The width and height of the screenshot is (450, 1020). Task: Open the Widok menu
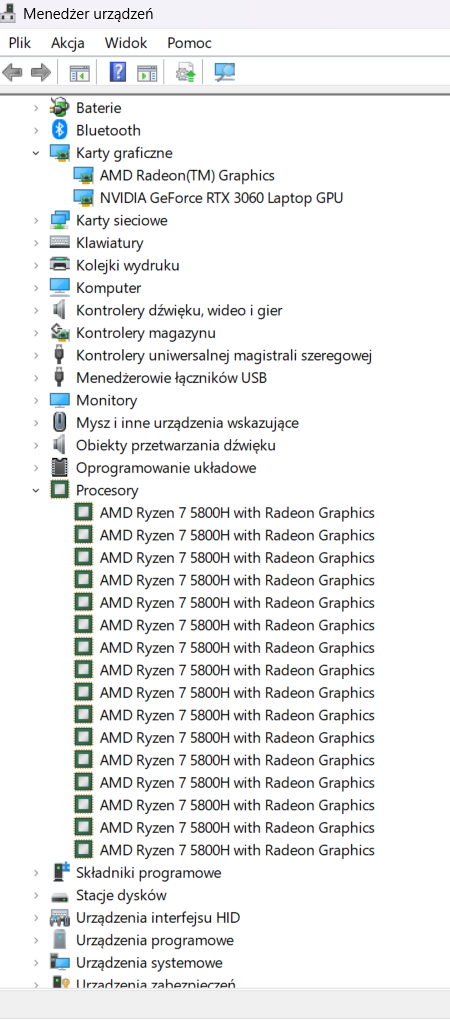pos(126,43)
